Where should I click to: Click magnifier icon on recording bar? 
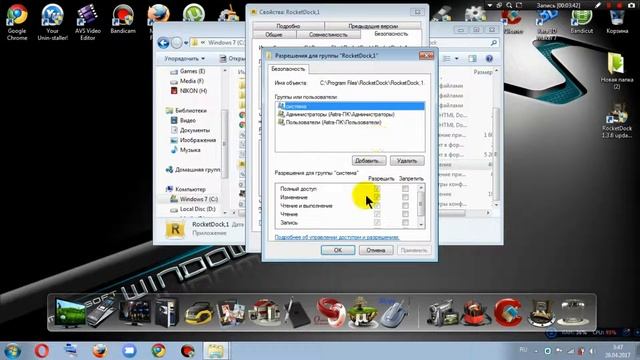click(x=509, y=5)
